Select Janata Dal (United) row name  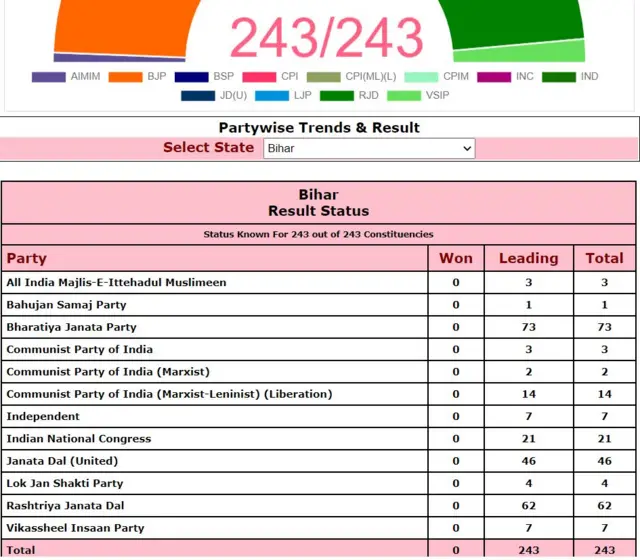[x=62, y=461]
